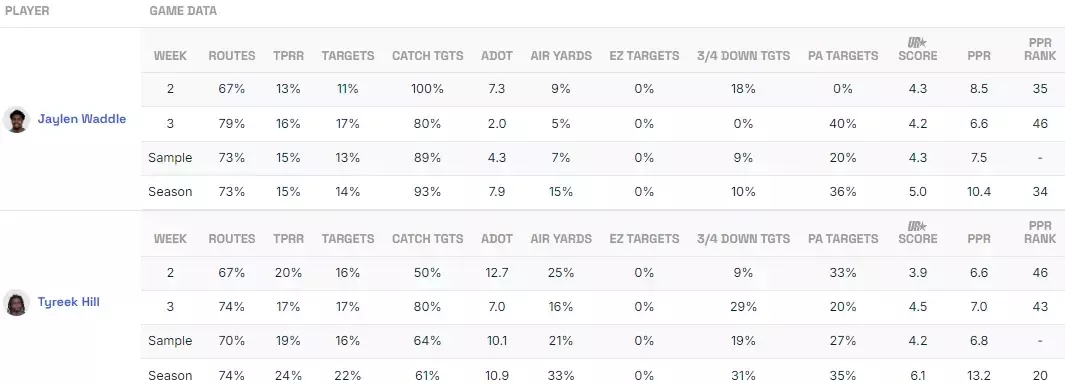The width and height of the screenshot is (1065, 385).
Task: Click UR Score star logo in Hill's table
Action: point(918,226)
